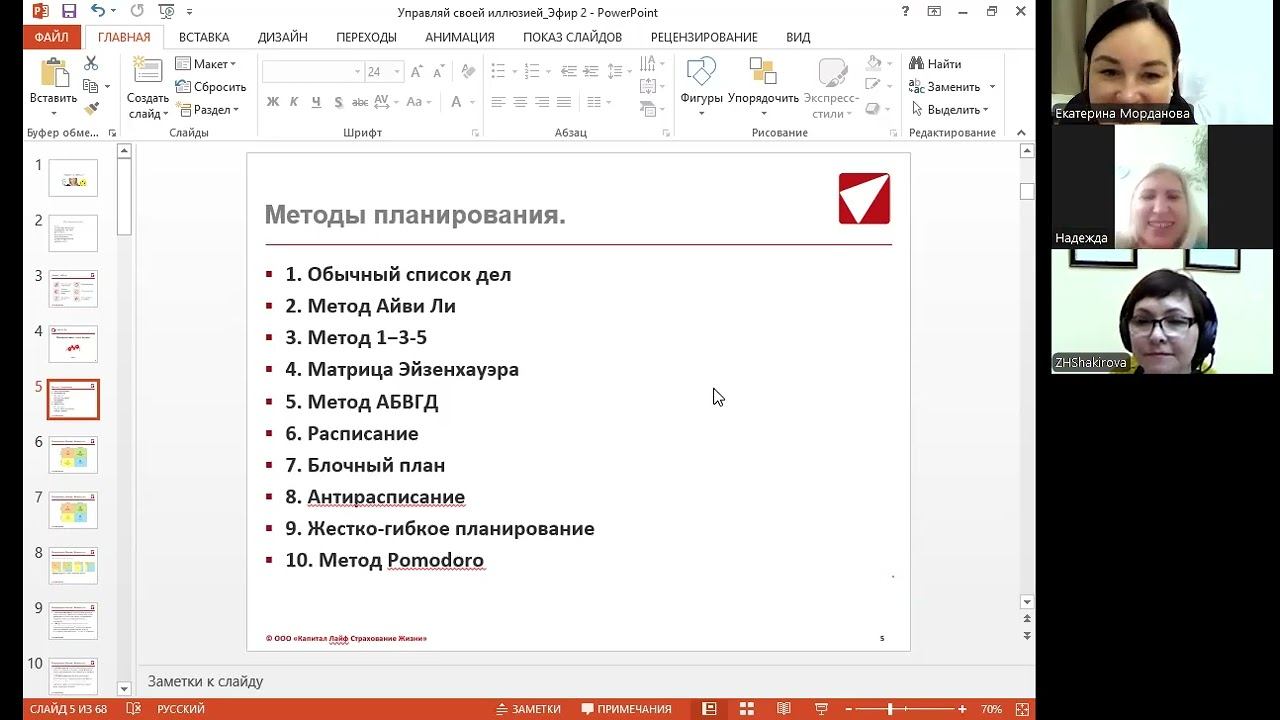The width and height of the screenshot is (1280, 720).
Task: Open the Выделить selection dropdown
Action: pos(950,110)
